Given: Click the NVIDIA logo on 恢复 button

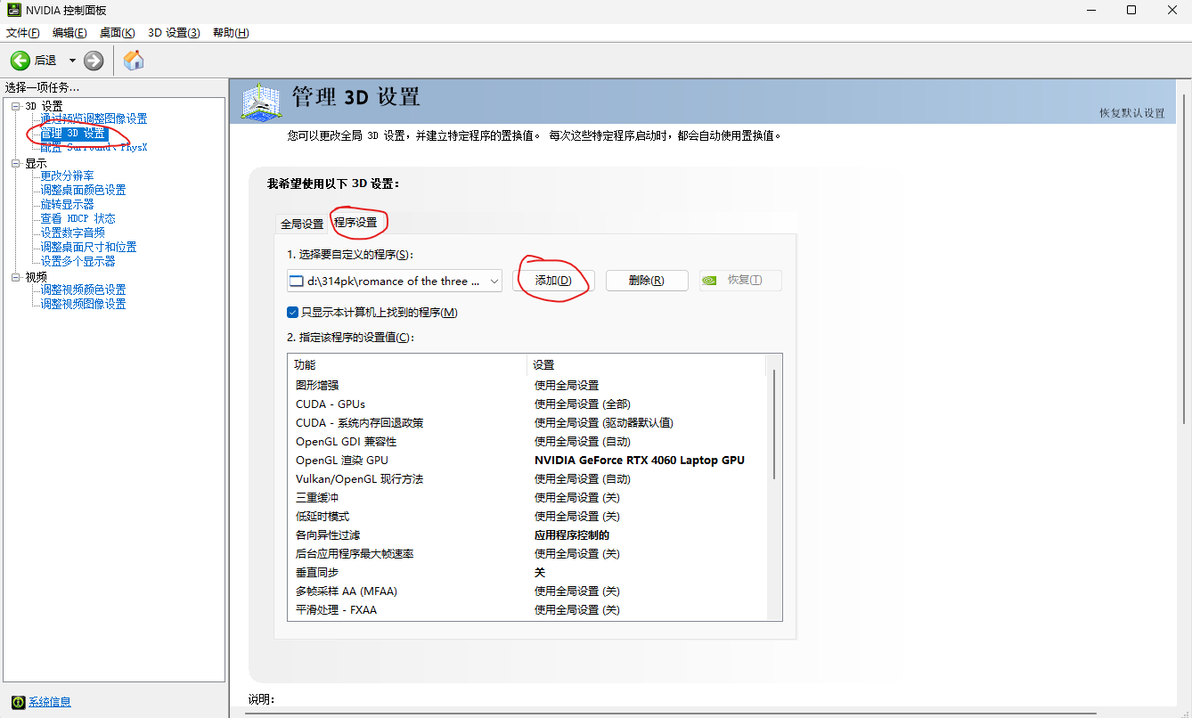Looking at the screenshot, I should click(x=709, y=280).
